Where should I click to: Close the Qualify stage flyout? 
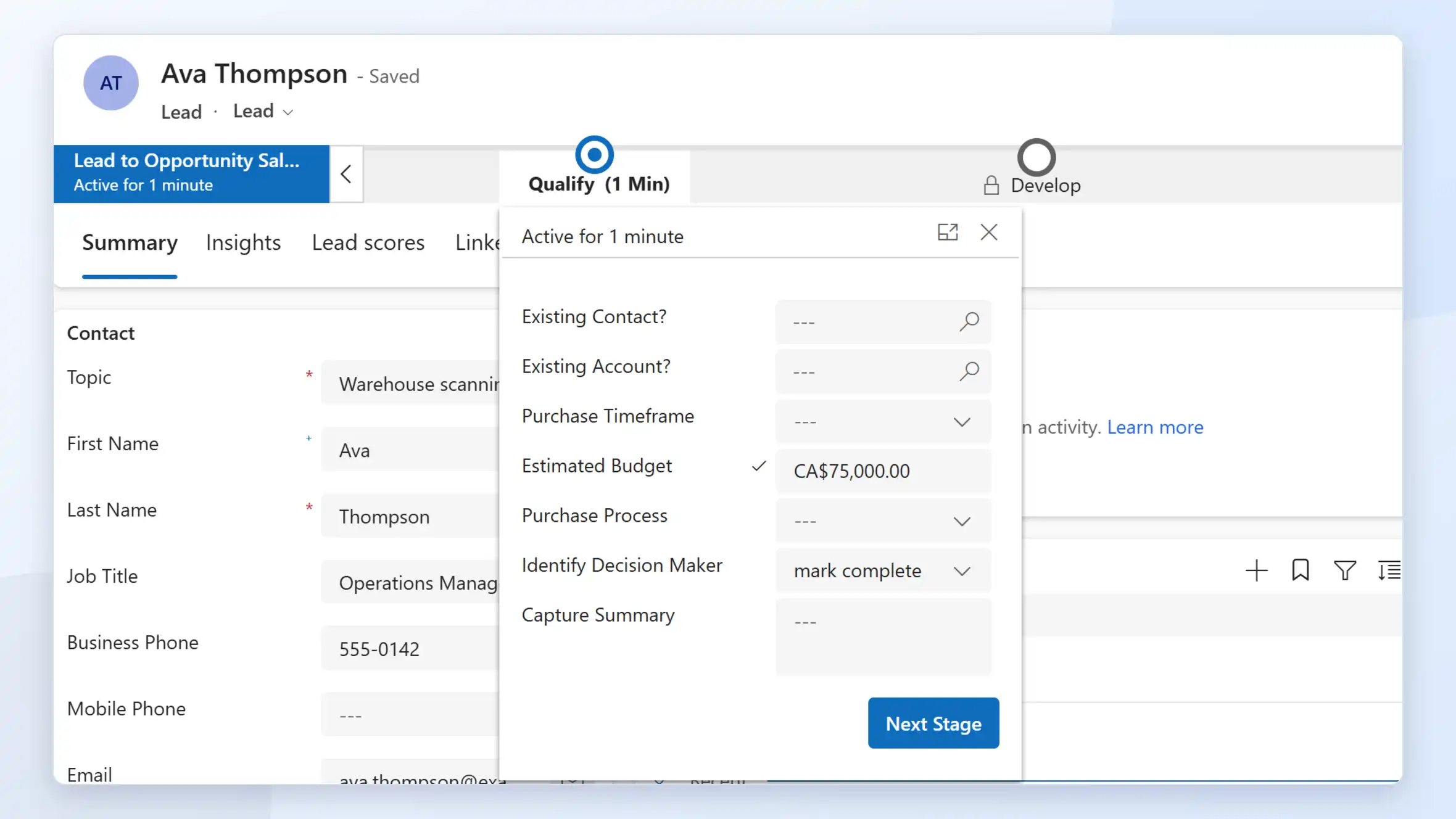point(989,233)
